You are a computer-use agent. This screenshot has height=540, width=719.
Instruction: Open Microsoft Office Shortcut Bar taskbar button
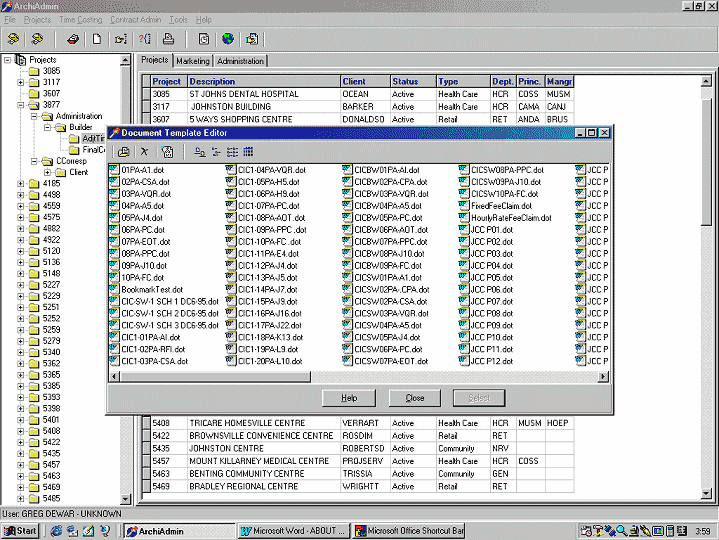[x=409, y=531]
